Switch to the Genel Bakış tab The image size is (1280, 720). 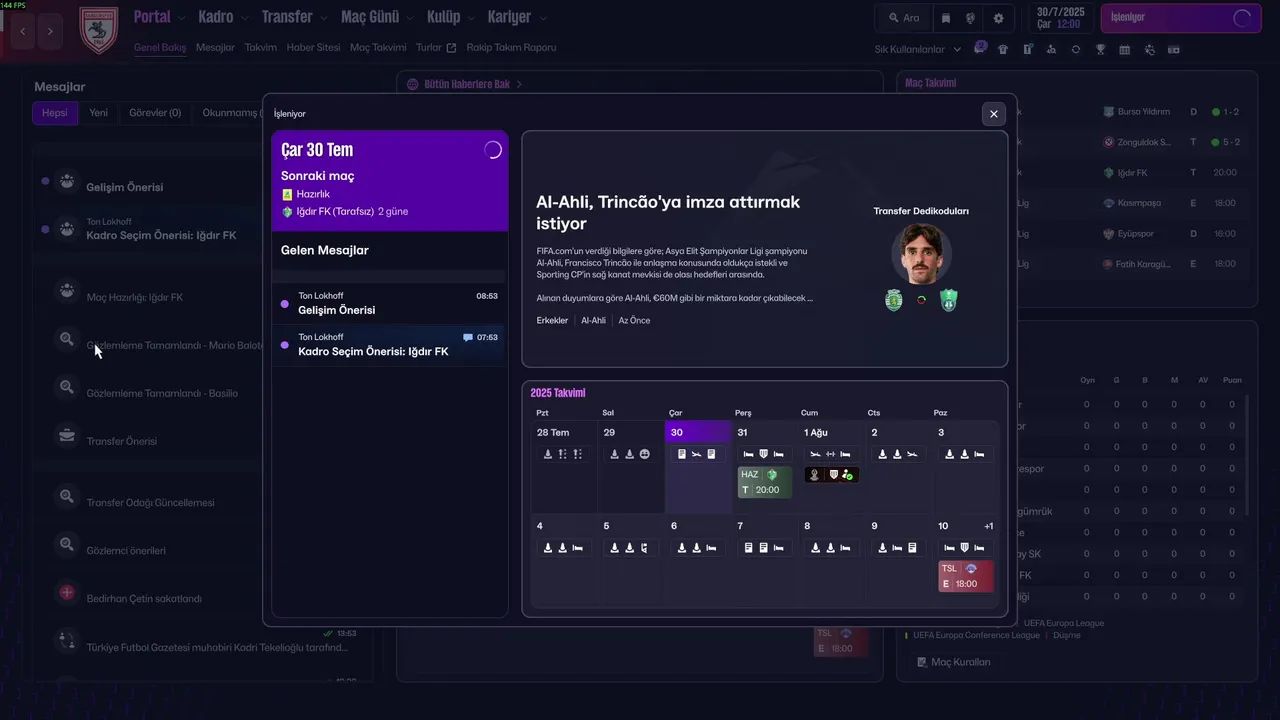coord(160,47)
